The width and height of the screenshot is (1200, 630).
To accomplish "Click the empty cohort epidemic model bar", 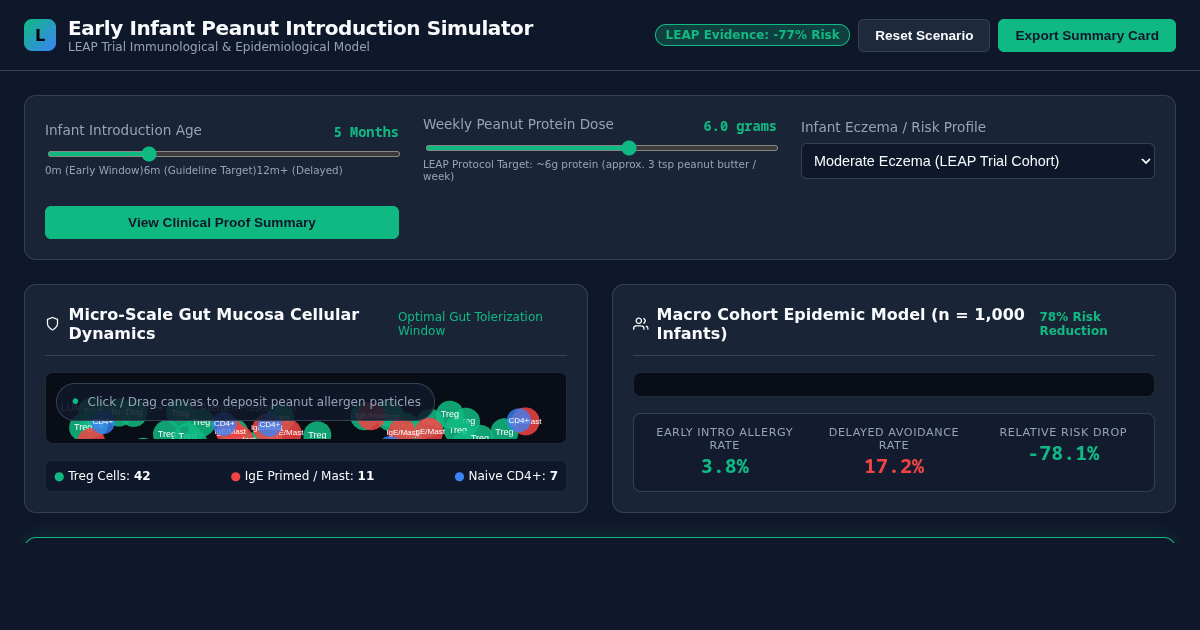I will click(x=894, y=385).
